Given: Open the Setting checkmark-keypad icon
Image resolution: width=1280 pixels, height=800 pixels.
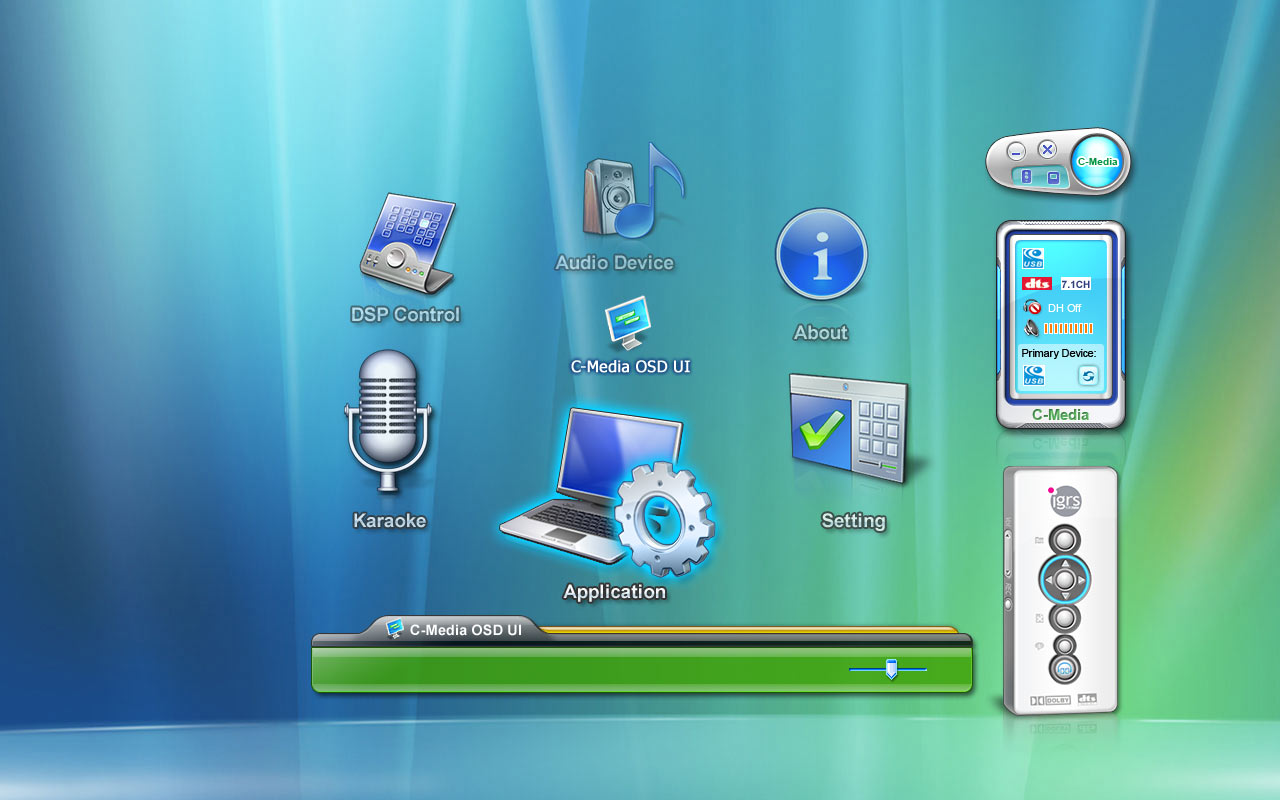Looking at the screenshot, I should coord(850,428).
